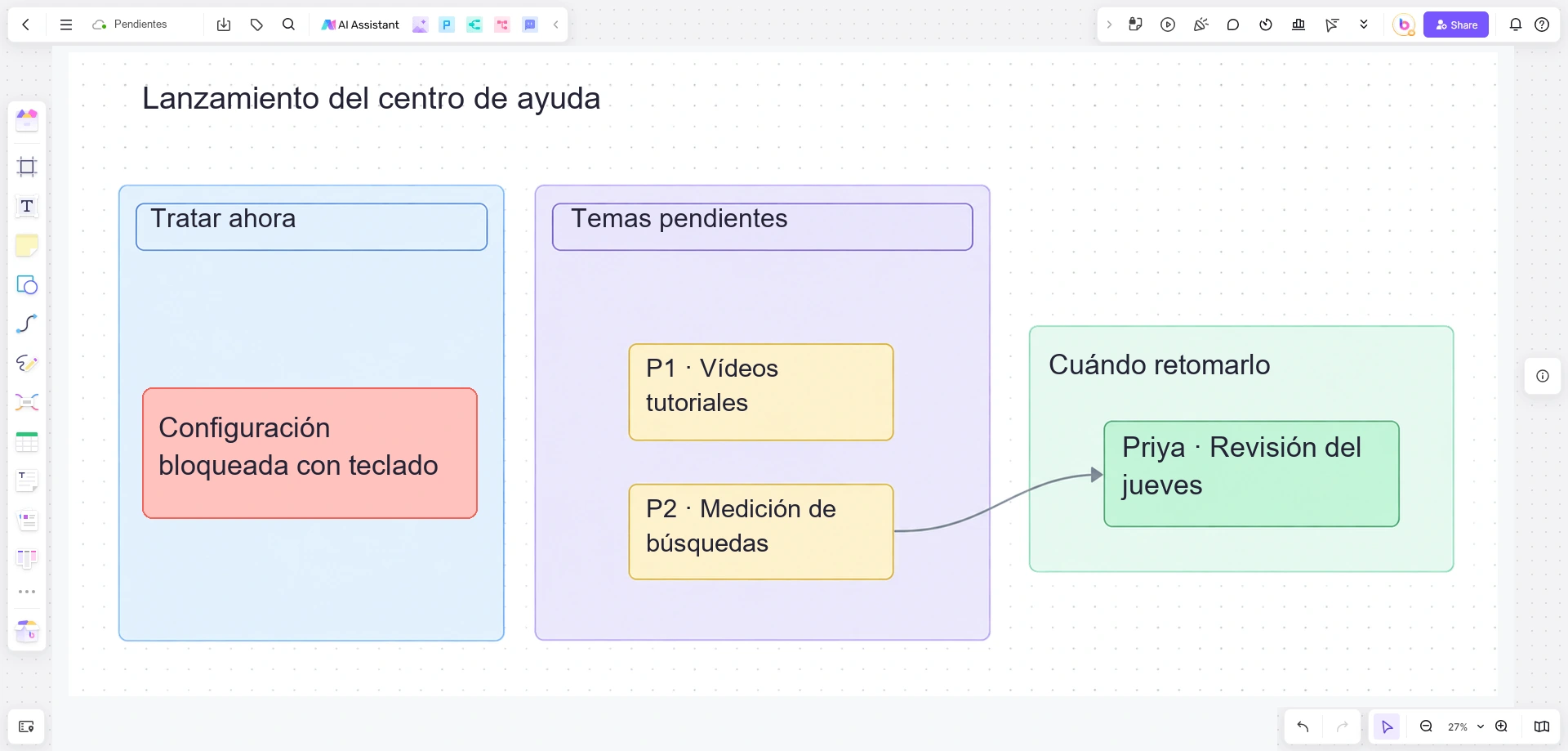Expand more tools double chevron
1568x751 pixels.
(x=1364, y=25)
